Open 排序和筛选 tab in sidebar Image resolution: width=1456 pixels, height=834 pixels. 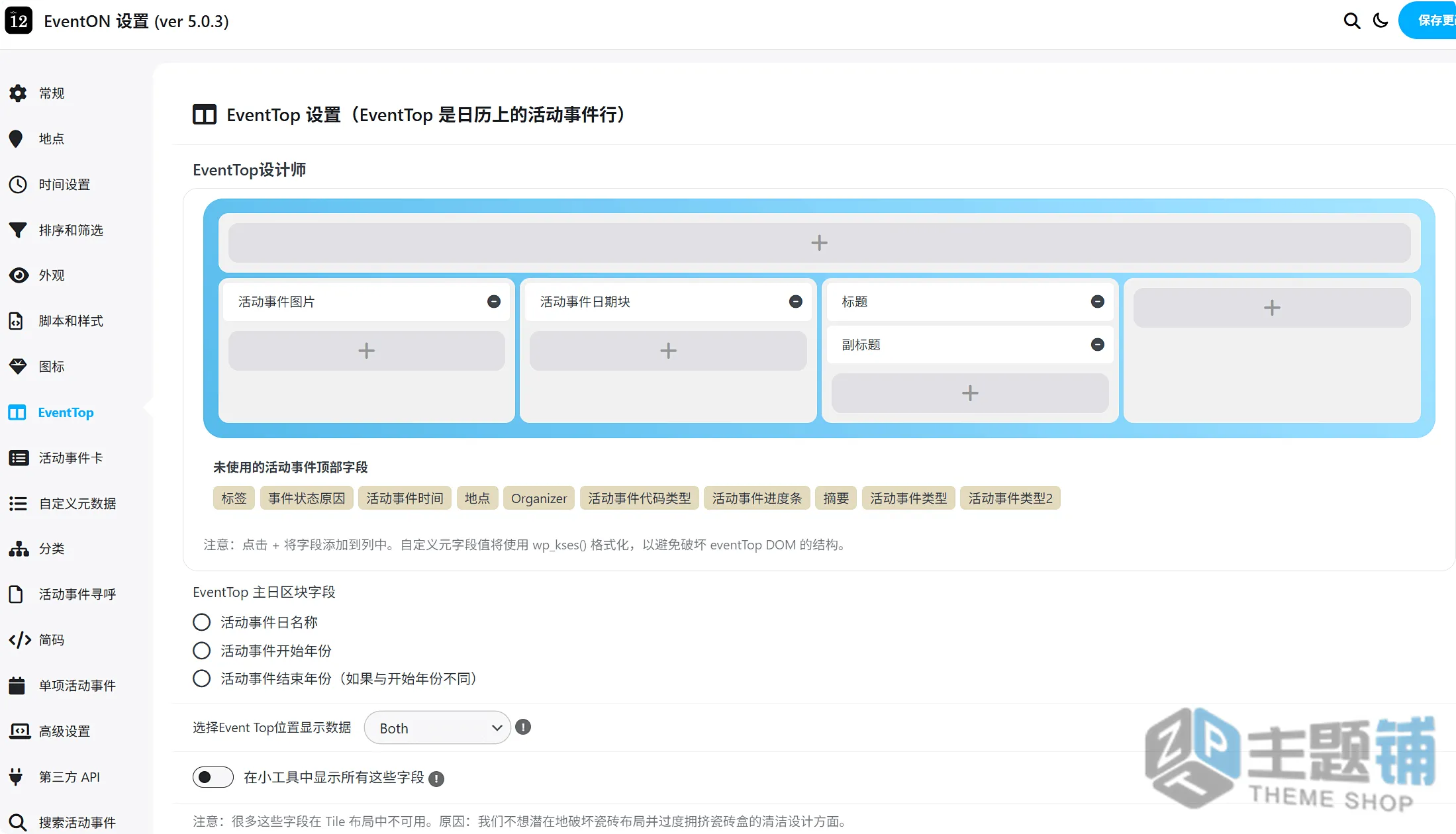71,230
